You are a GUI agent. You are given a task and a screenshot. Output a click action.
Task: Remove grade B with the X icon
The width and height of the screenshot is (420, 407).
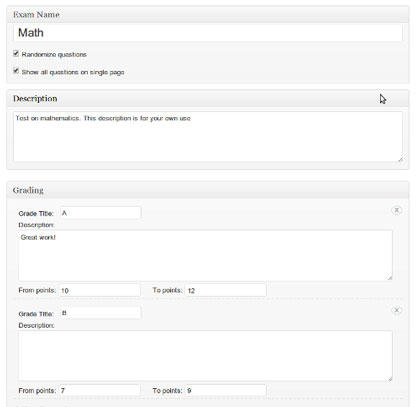click(396, 310)
